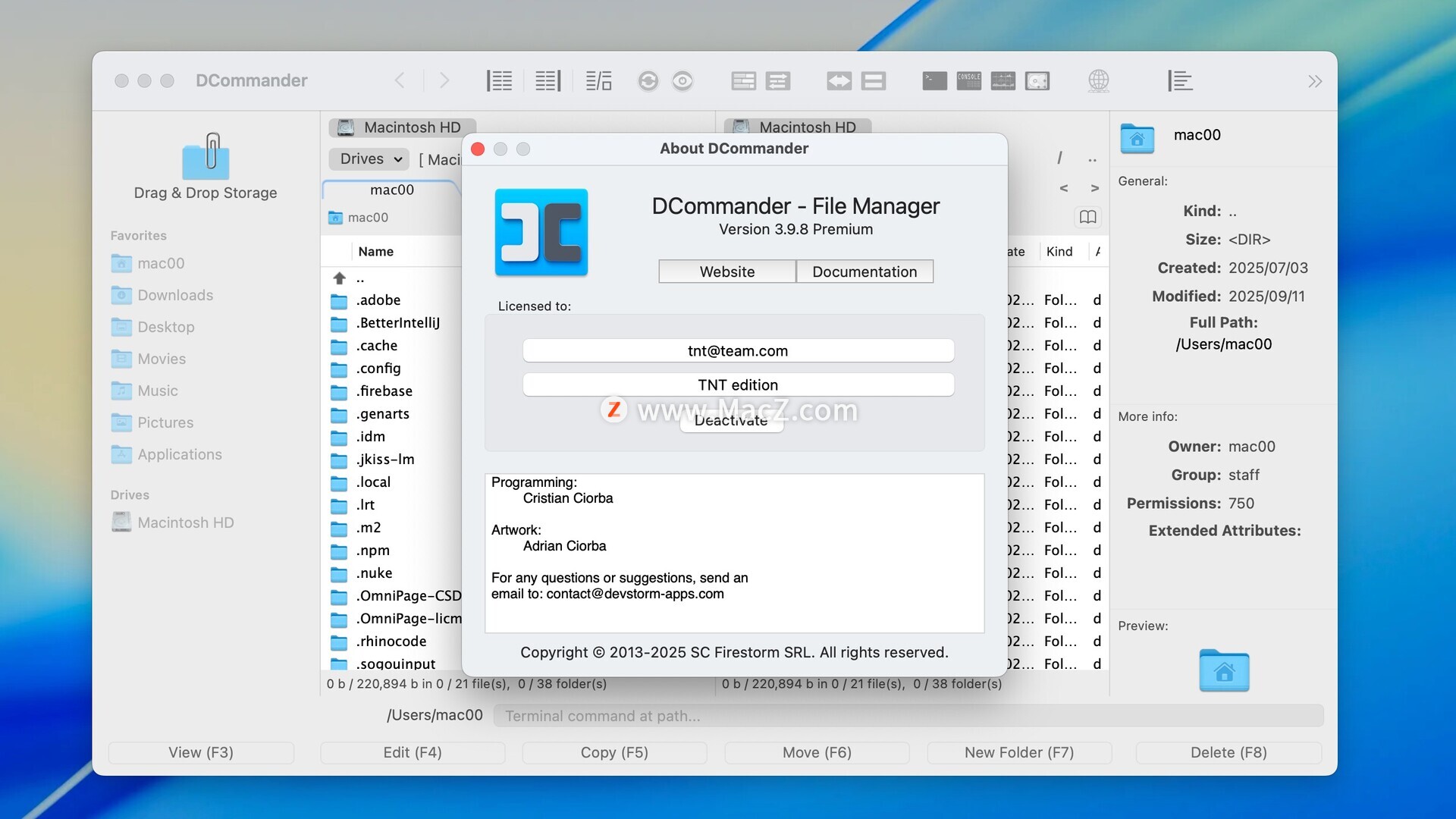Screen dimensions: 1456x819
Task: Toggle the eye icon in the toolbar
Action: coord(682,80)
